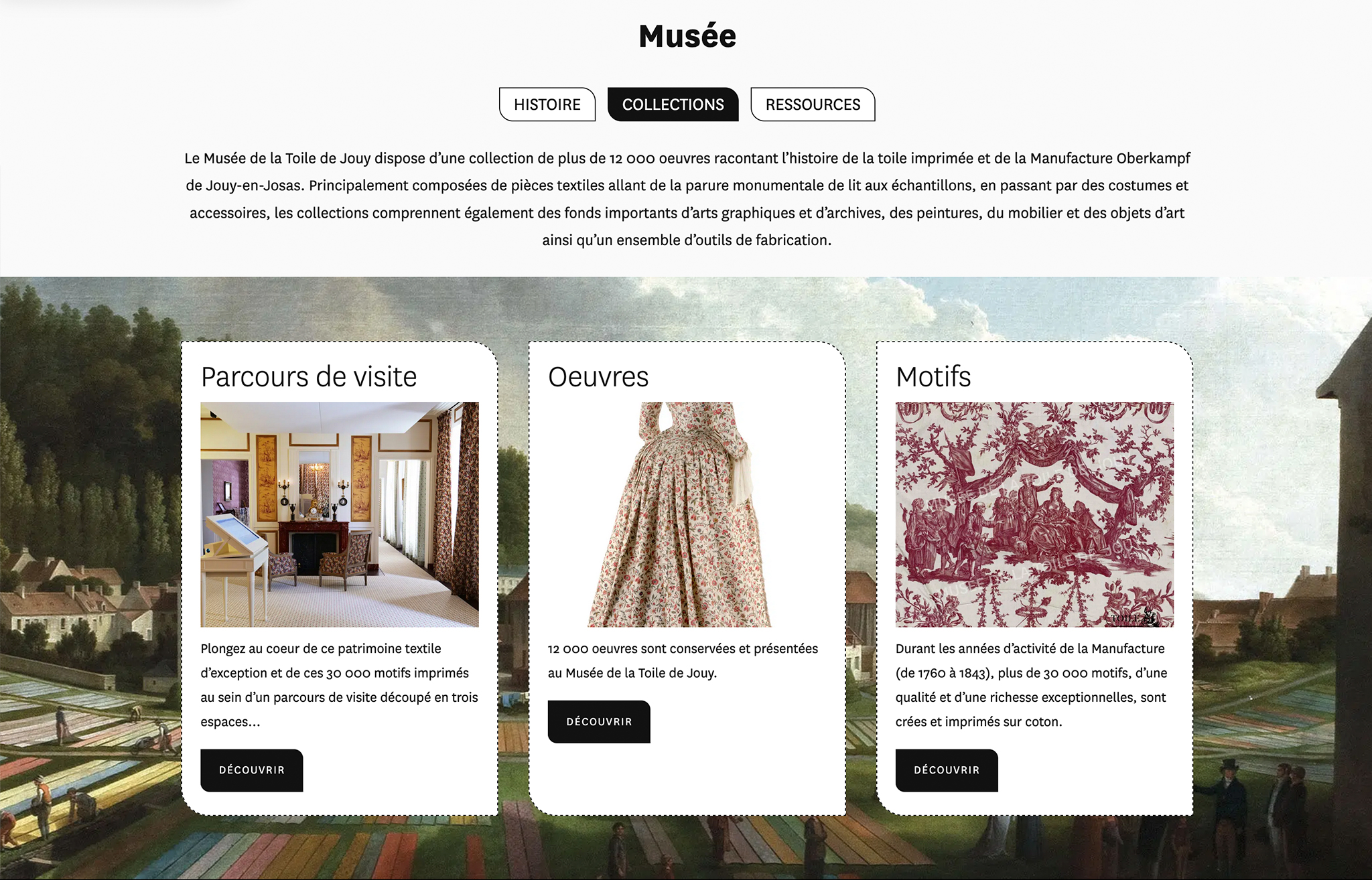Open the Parcours de visite heading link
The width and height of the screenshot is (1372, 880).
(307, 376)
